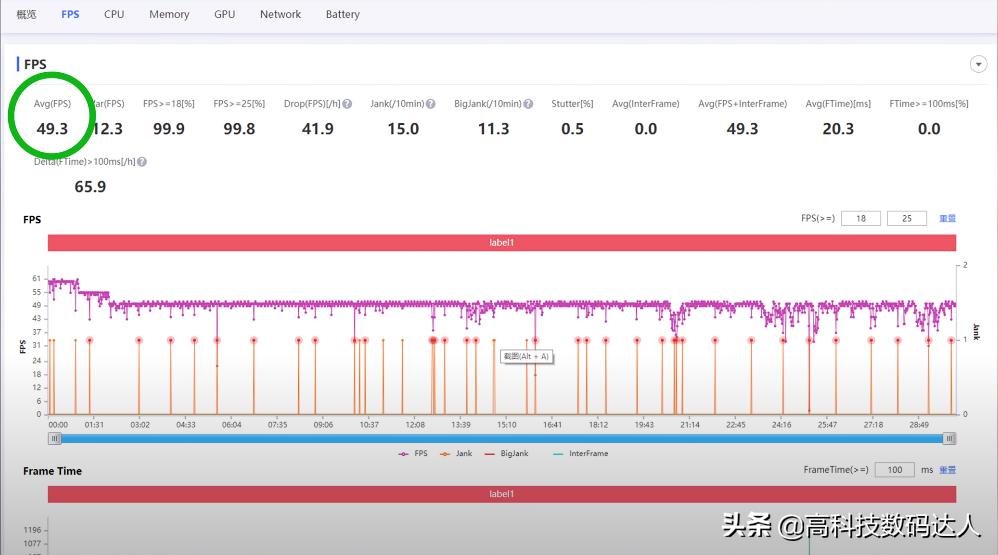Select the label1 bar above the Frame Time chart

(502, 494)
